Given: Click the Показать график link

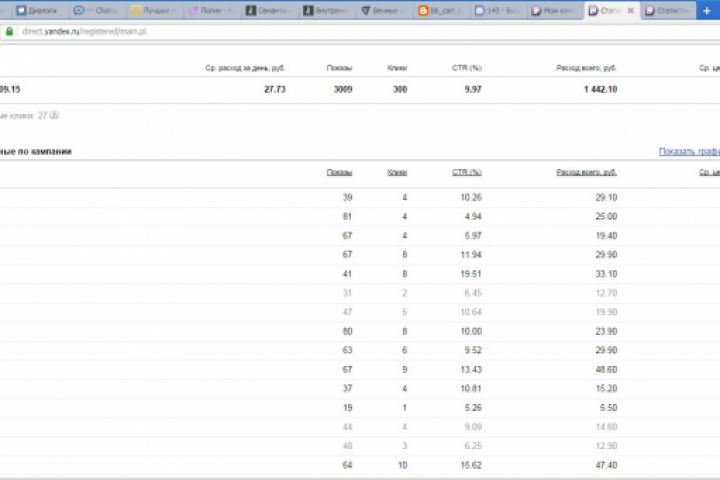Looking at the screenshot, I should [x=689, y=152].
